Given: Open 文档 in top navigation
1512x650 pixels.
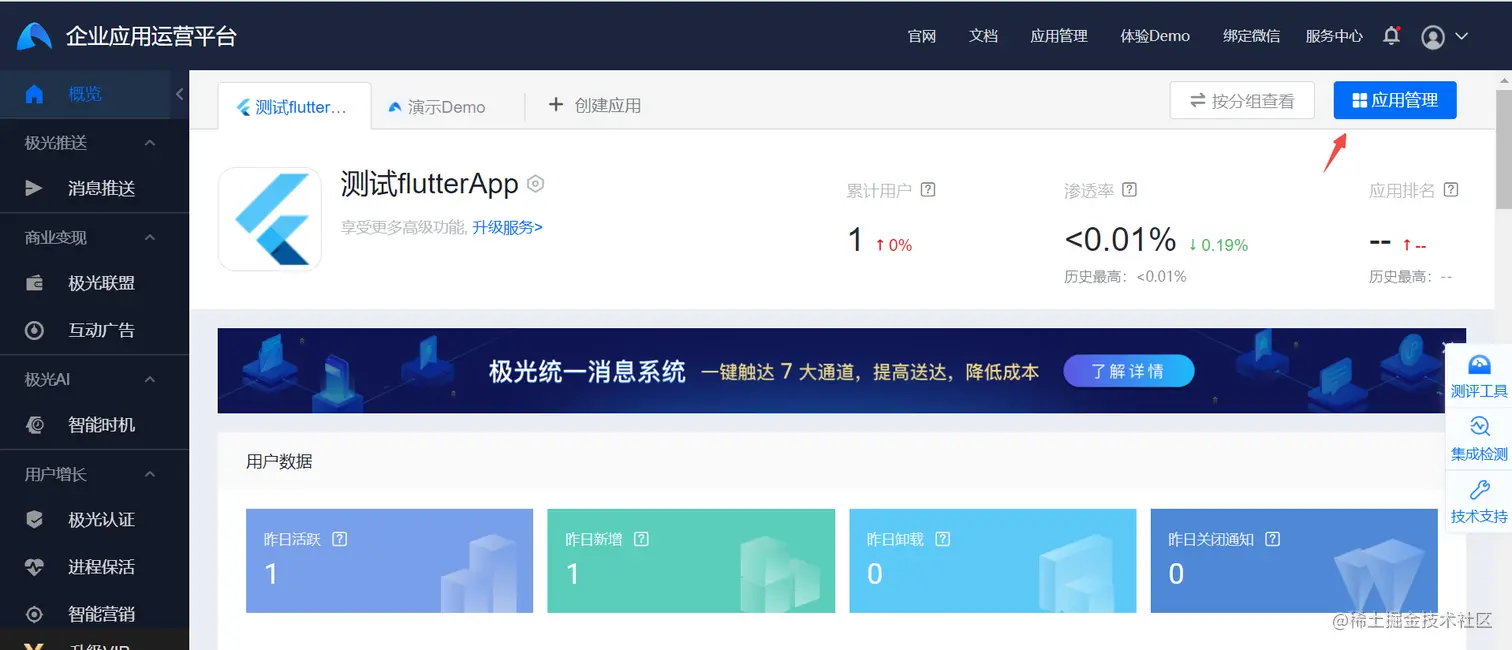Looking at the screenshot, I should (984, 36).
